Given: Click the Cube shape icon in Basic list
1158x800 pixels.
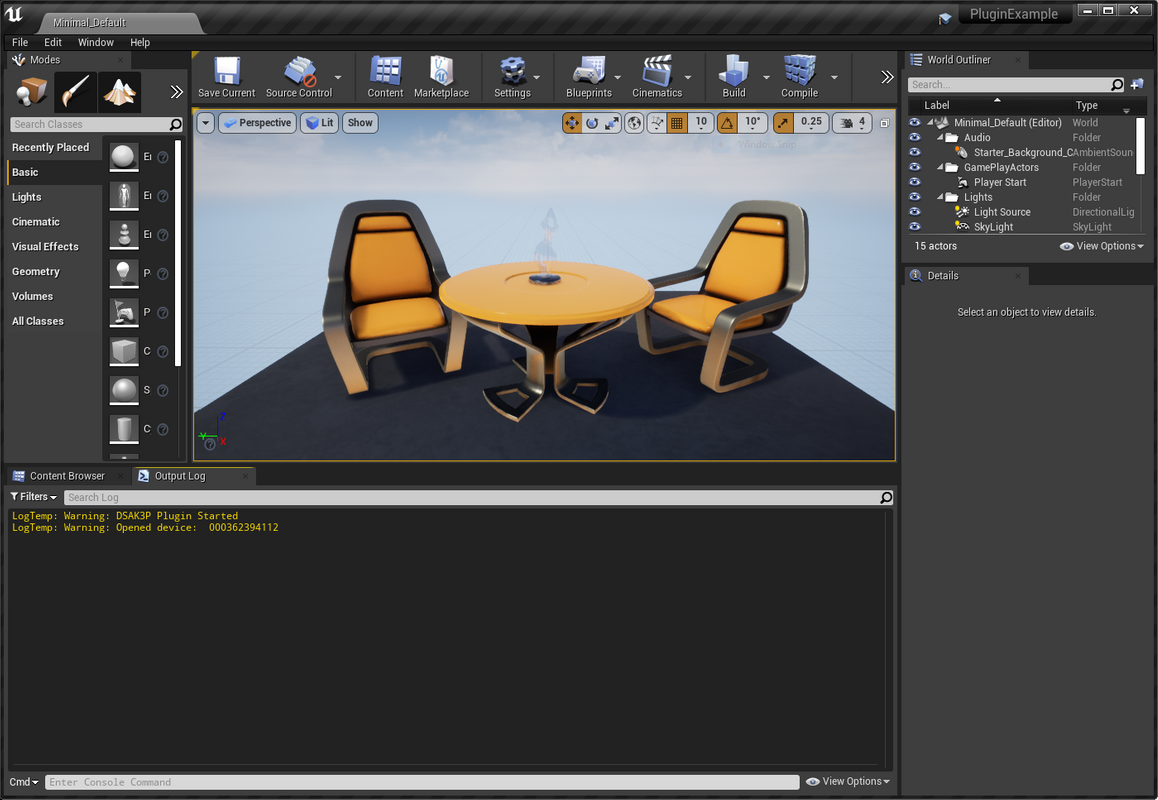Looking at the screenshot, I should coord(123,351).
